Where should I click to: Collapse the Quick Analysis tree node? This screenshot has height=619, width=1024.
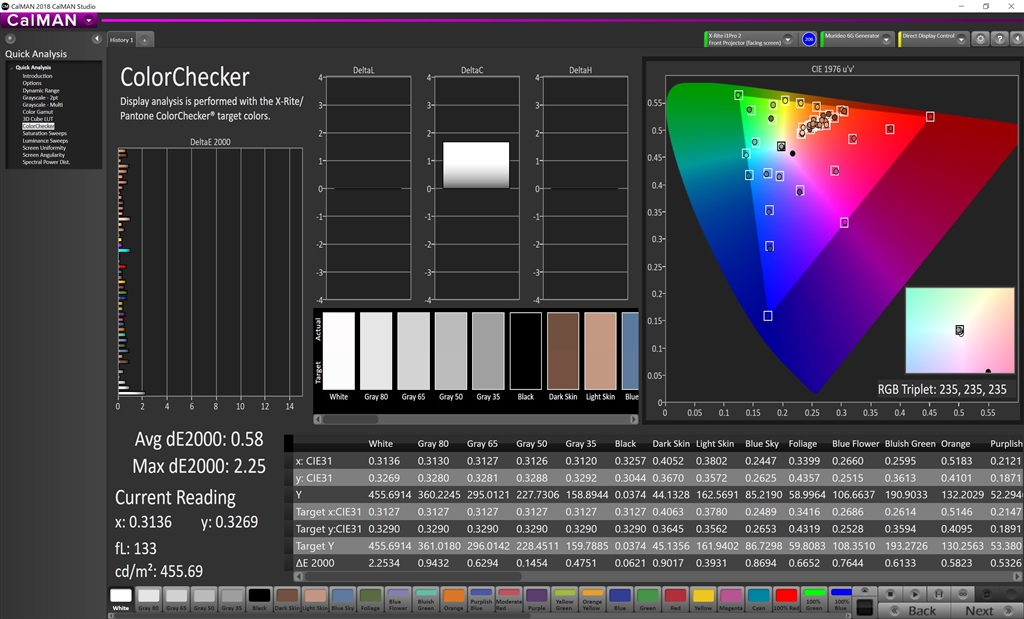[11, 67]
